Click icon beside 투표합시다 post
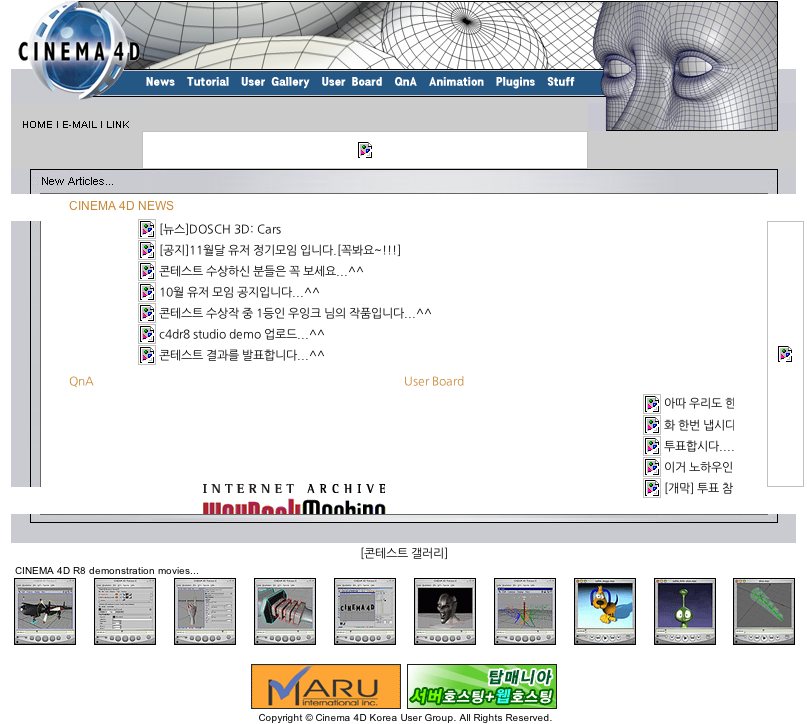 tap(652, 446)
